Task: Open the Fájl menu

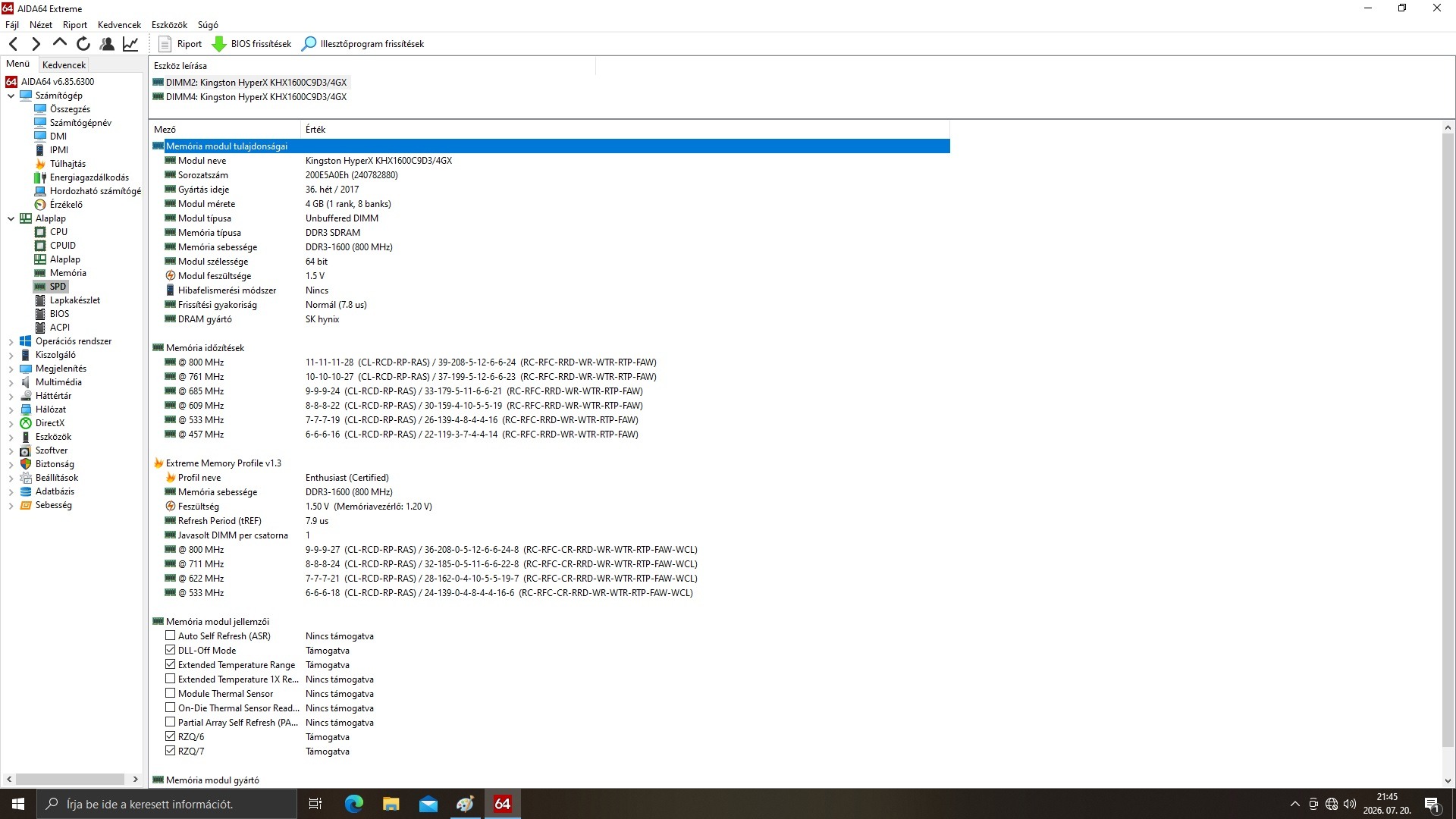Action: click(x=12, y=25)
